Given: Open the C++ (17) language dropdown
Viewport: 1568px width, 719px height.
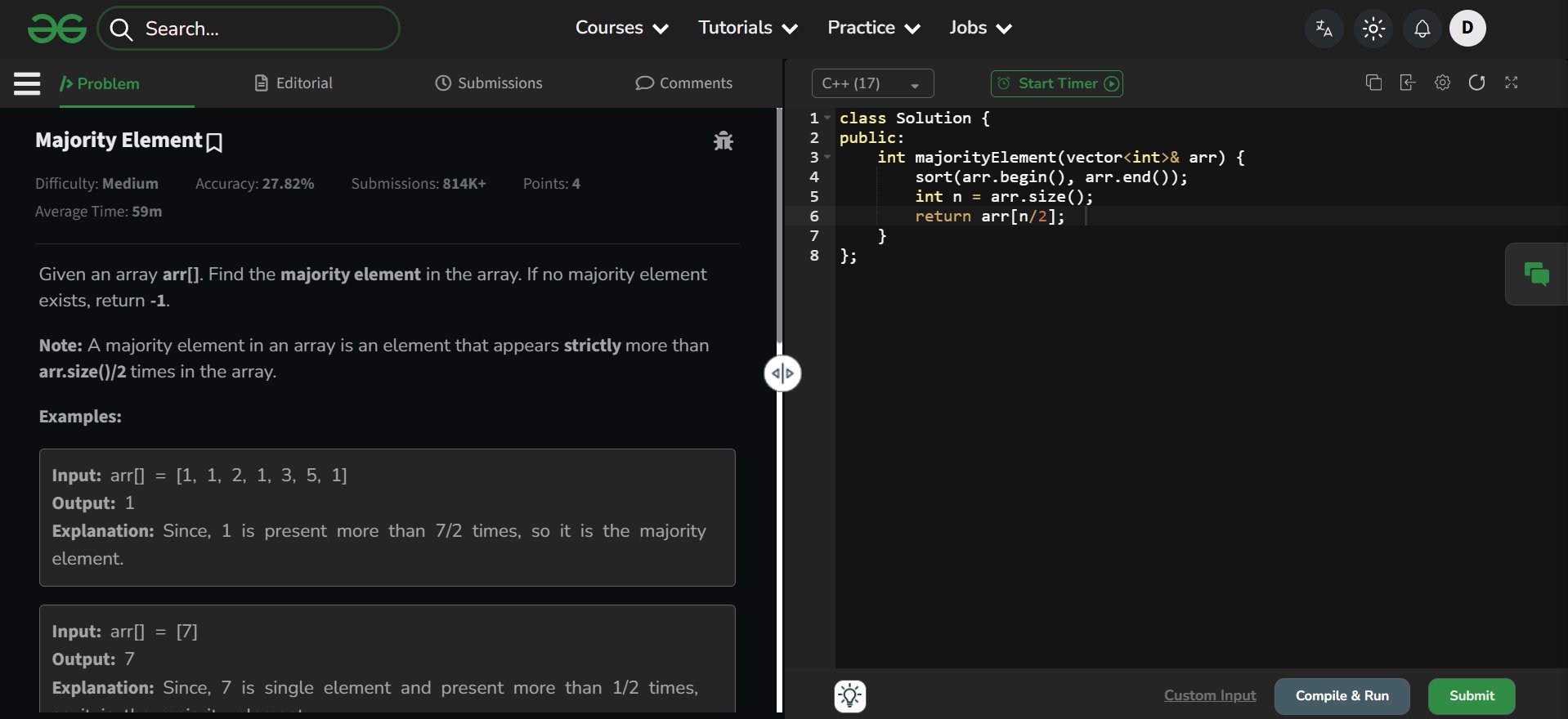Looking at the screenshot, I should 872,83.
